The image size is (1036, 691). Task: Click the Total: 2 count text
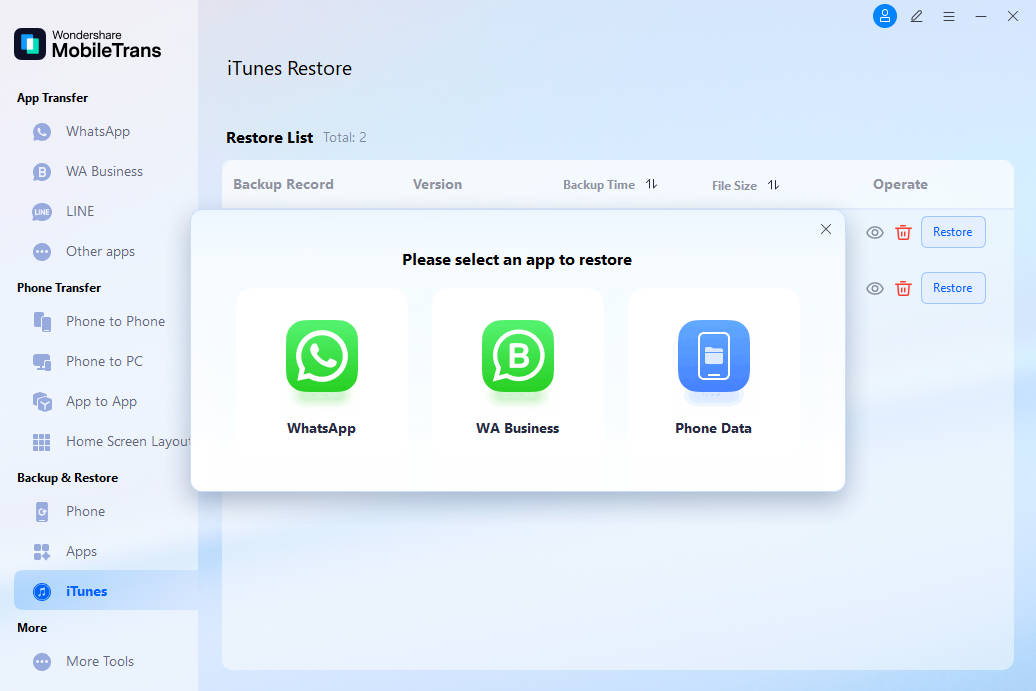coord(344,137)
